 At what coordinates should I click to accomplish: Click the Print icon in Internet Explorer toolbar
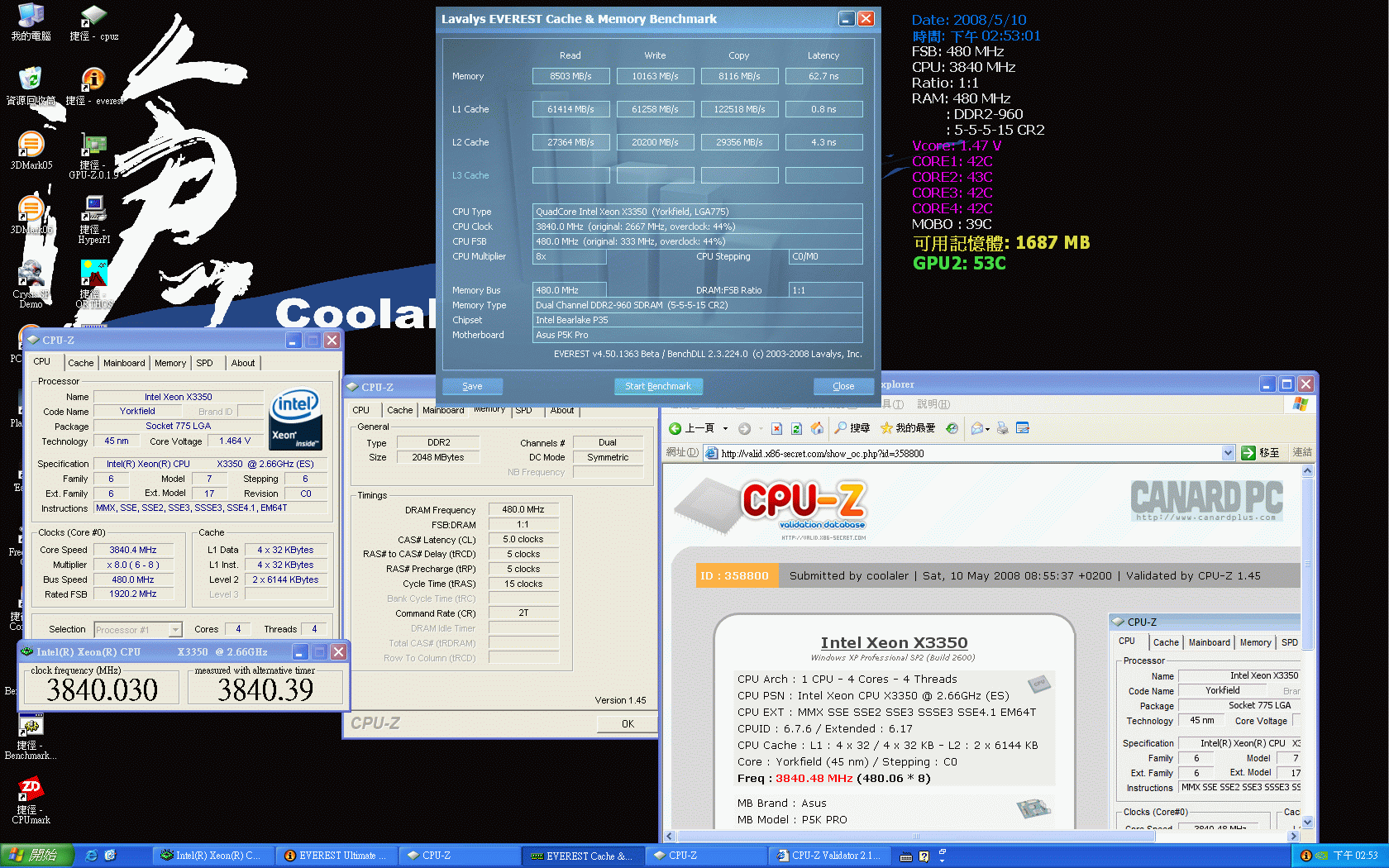point(1002,428)
